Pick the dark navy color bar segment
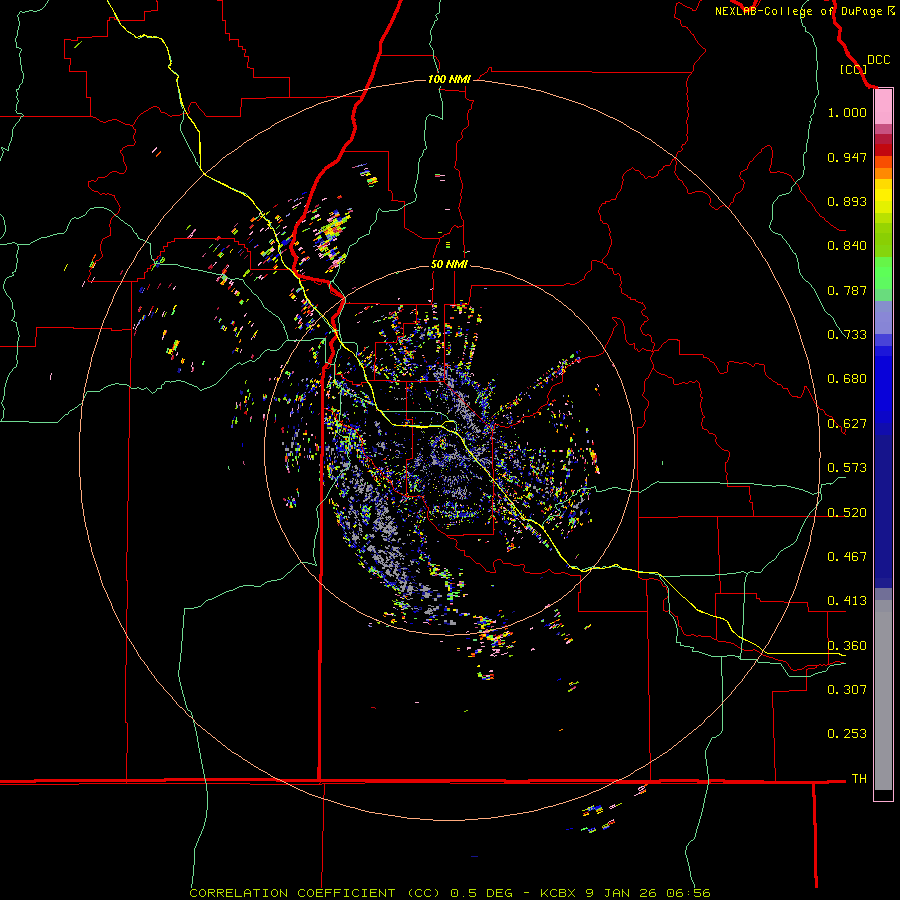Image resolution: width=900 pixels, height=900 pixels. [x=883, y=511]
